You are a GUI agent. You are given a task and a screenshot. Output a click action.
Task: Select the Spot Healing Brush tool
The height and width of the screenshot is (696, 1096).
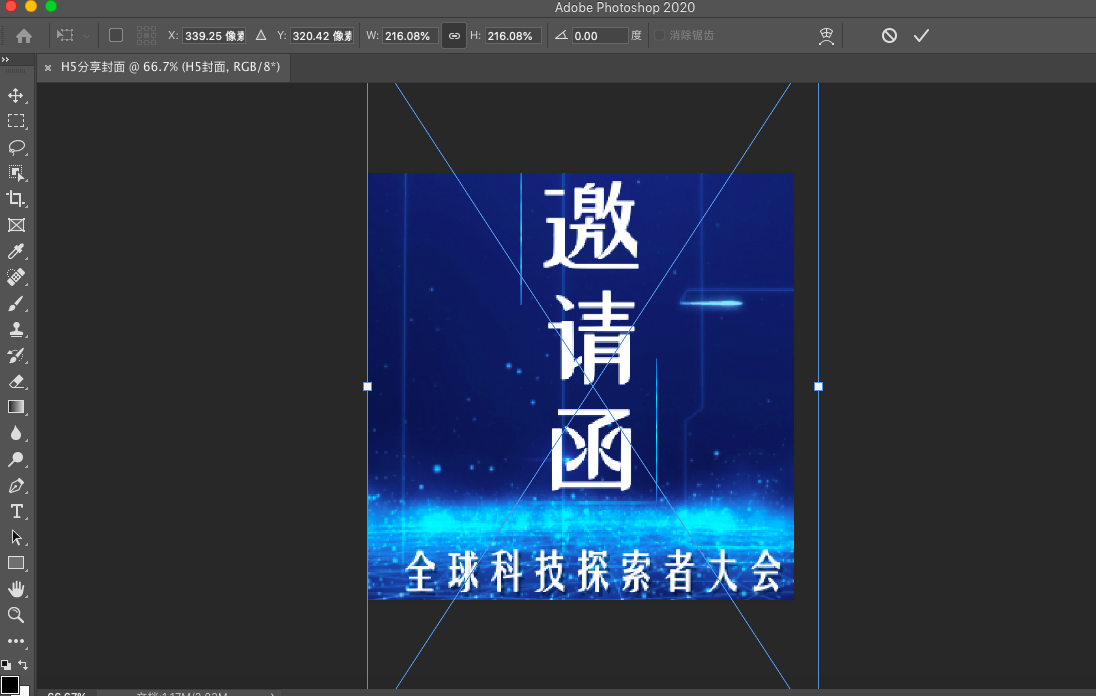[15, 277]
